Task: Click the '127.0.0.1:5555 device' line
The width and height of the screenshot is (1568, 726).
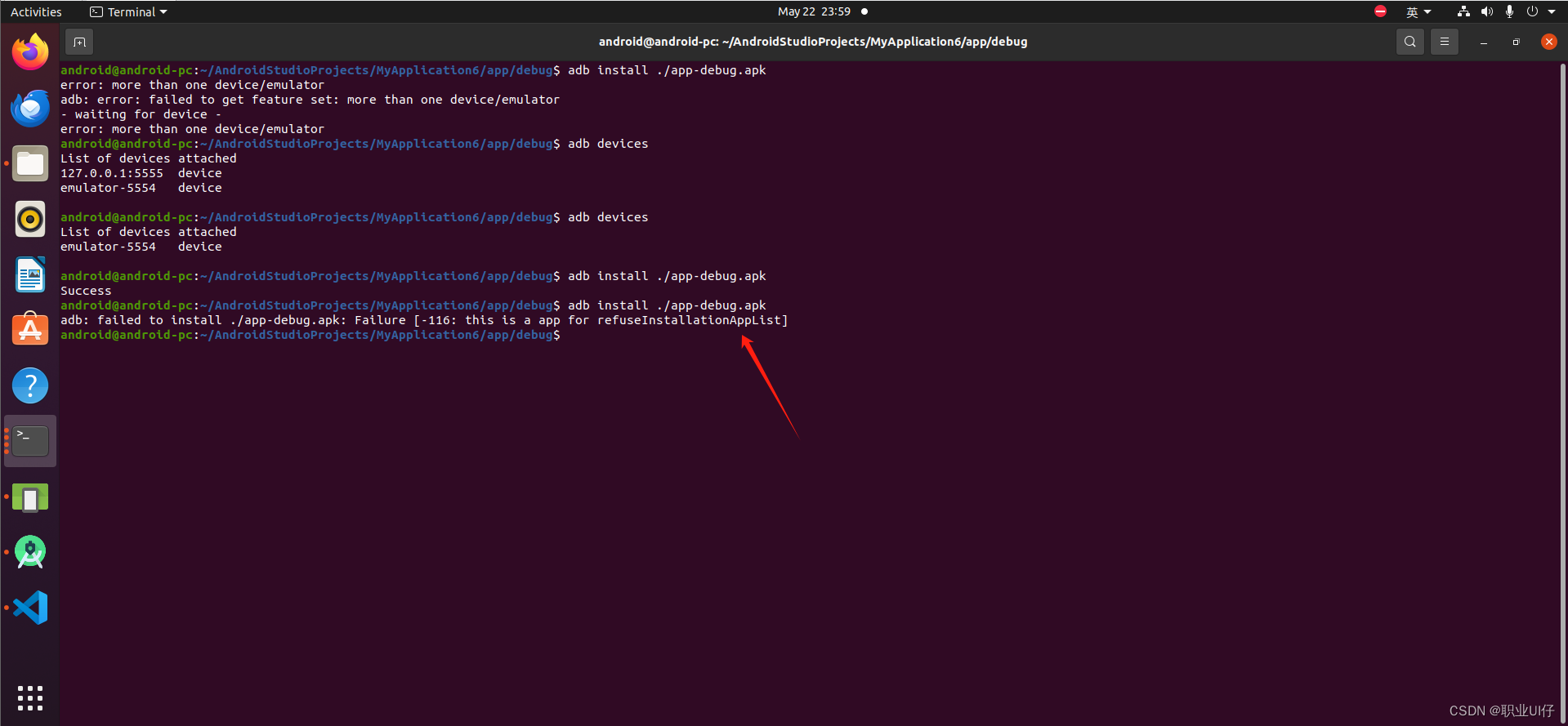Action: 141,173
